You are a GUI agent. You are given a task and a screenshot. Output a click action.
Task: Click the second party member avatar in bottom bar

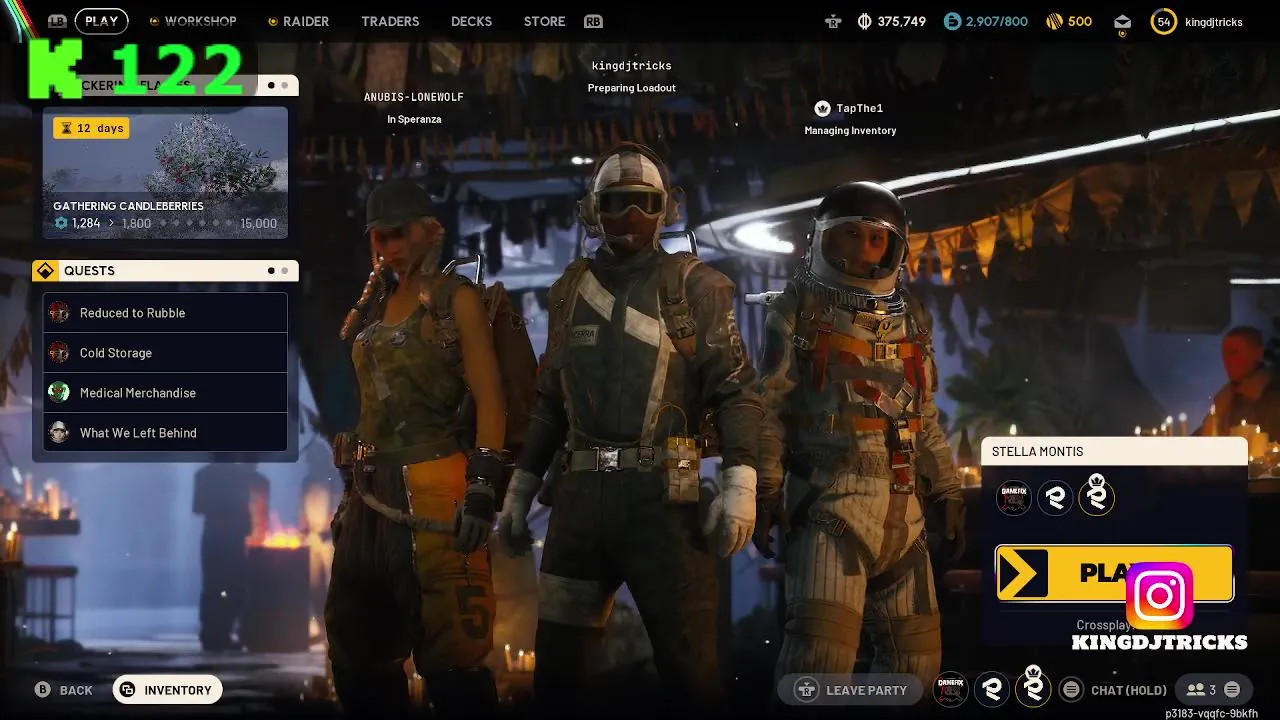pos(992,689)
